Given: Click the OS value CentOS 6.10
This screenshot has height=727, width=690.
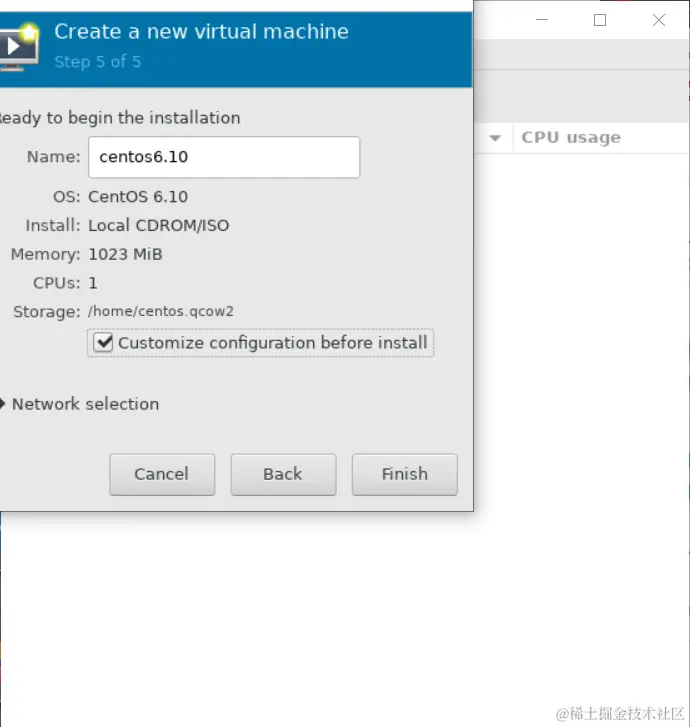Looking at the screenshot, I should click(138, 197).
